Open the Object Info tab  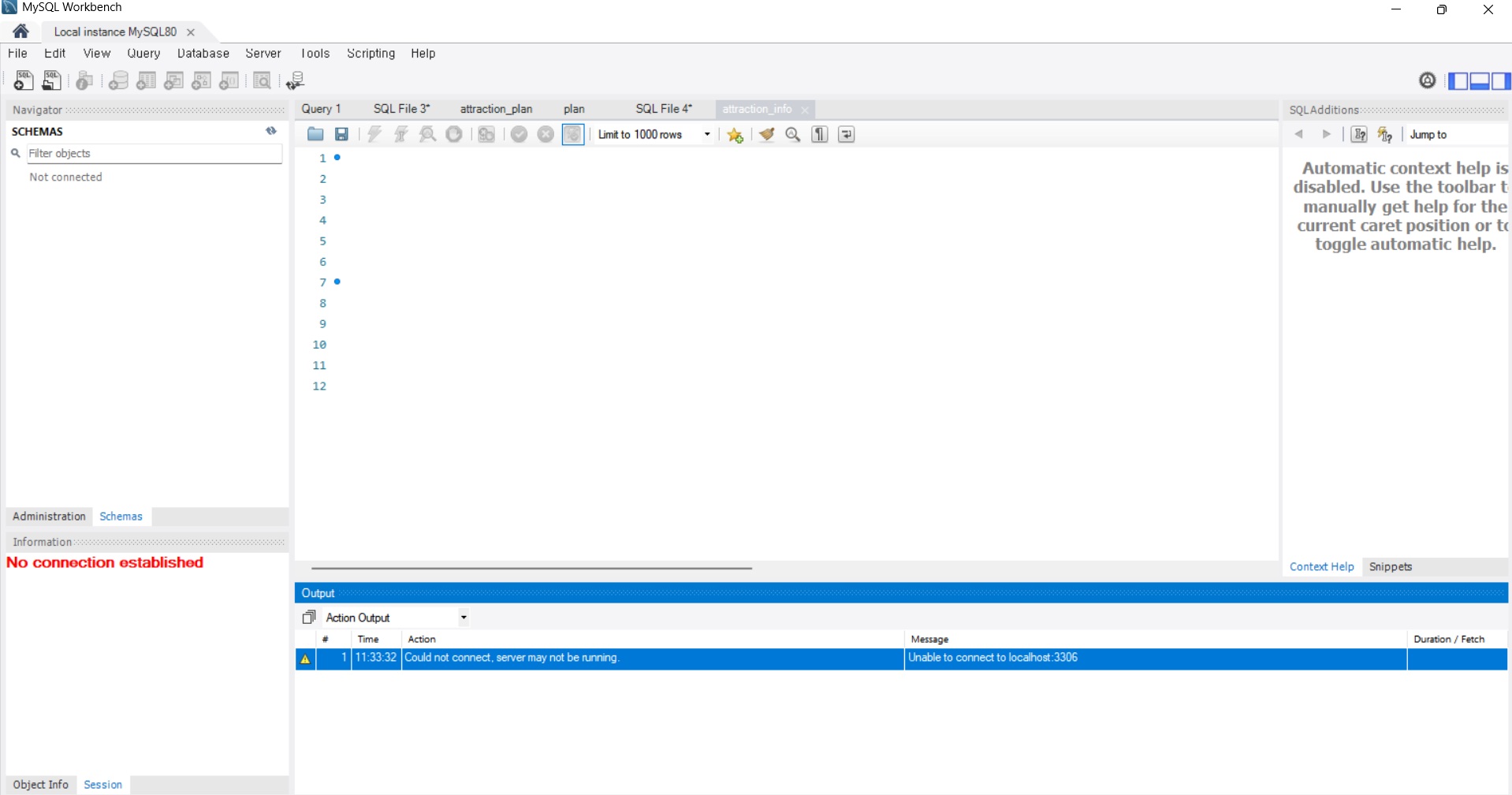(41, 785)
